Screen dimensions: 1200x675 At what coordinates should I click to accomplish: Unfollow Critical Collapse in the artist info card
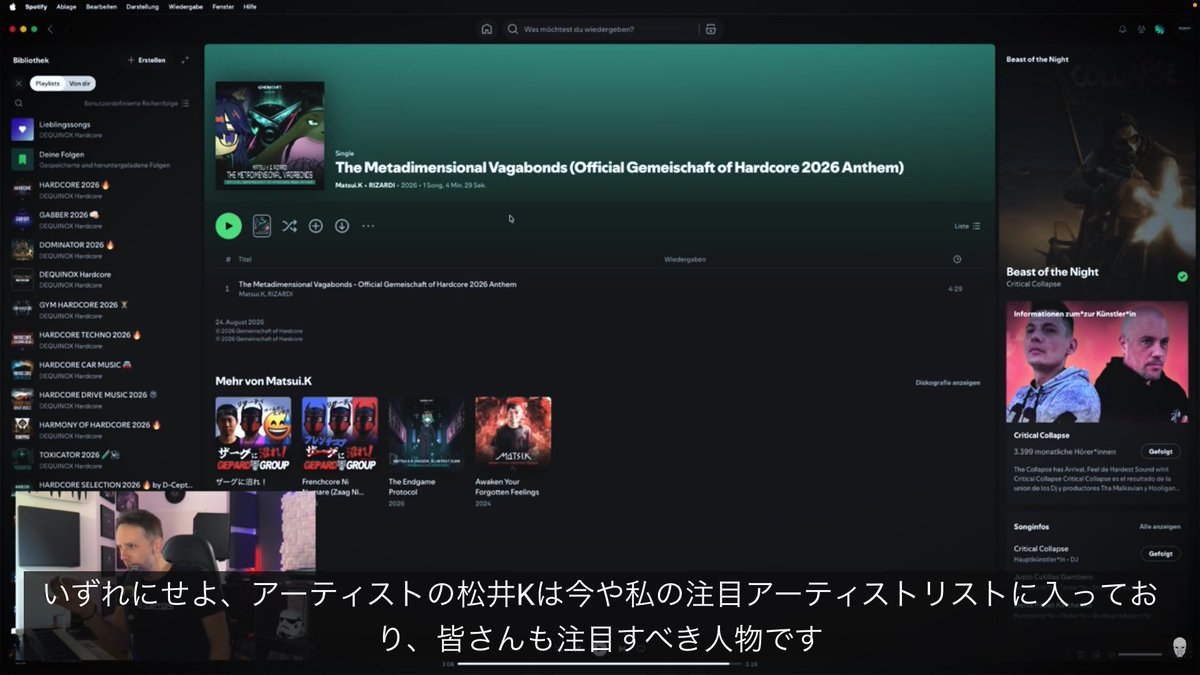pos(1160,451)
